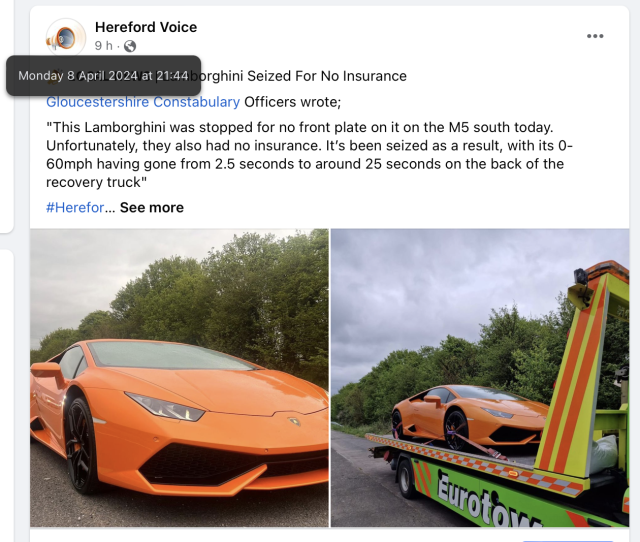The image size is (640, 542).
Task: Click the Lamborghini headlight in left photo
Action: click(x=165, y=407)
